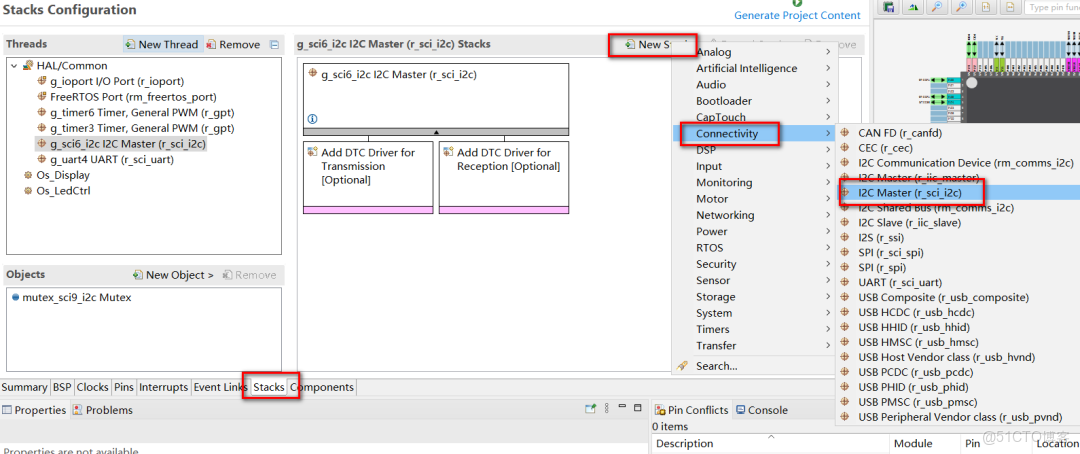Minimize the Properties panel
The height and width of the screenshot is (454, 1080).
pos(621,408)
